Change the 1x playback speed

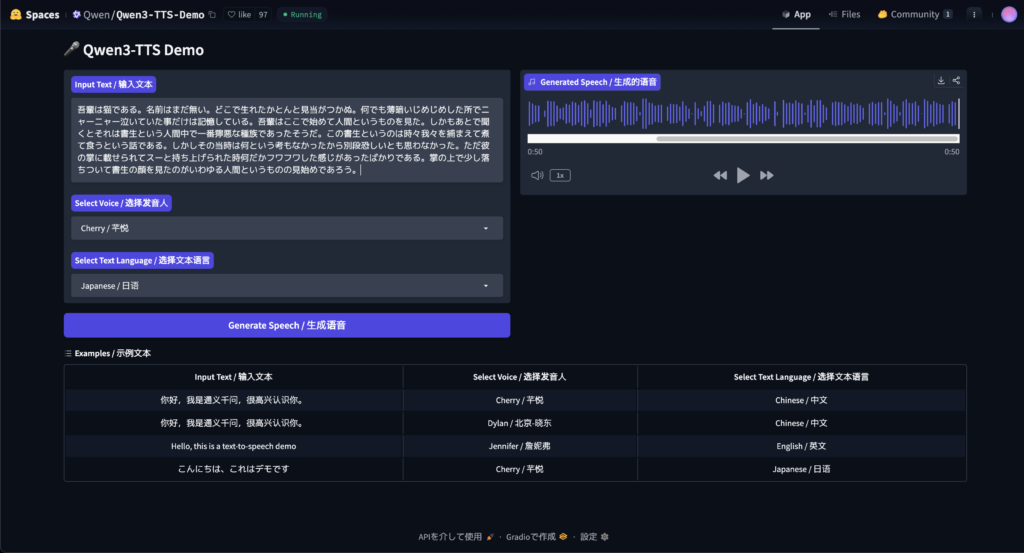pyautogui.click(x=560, y=175)
